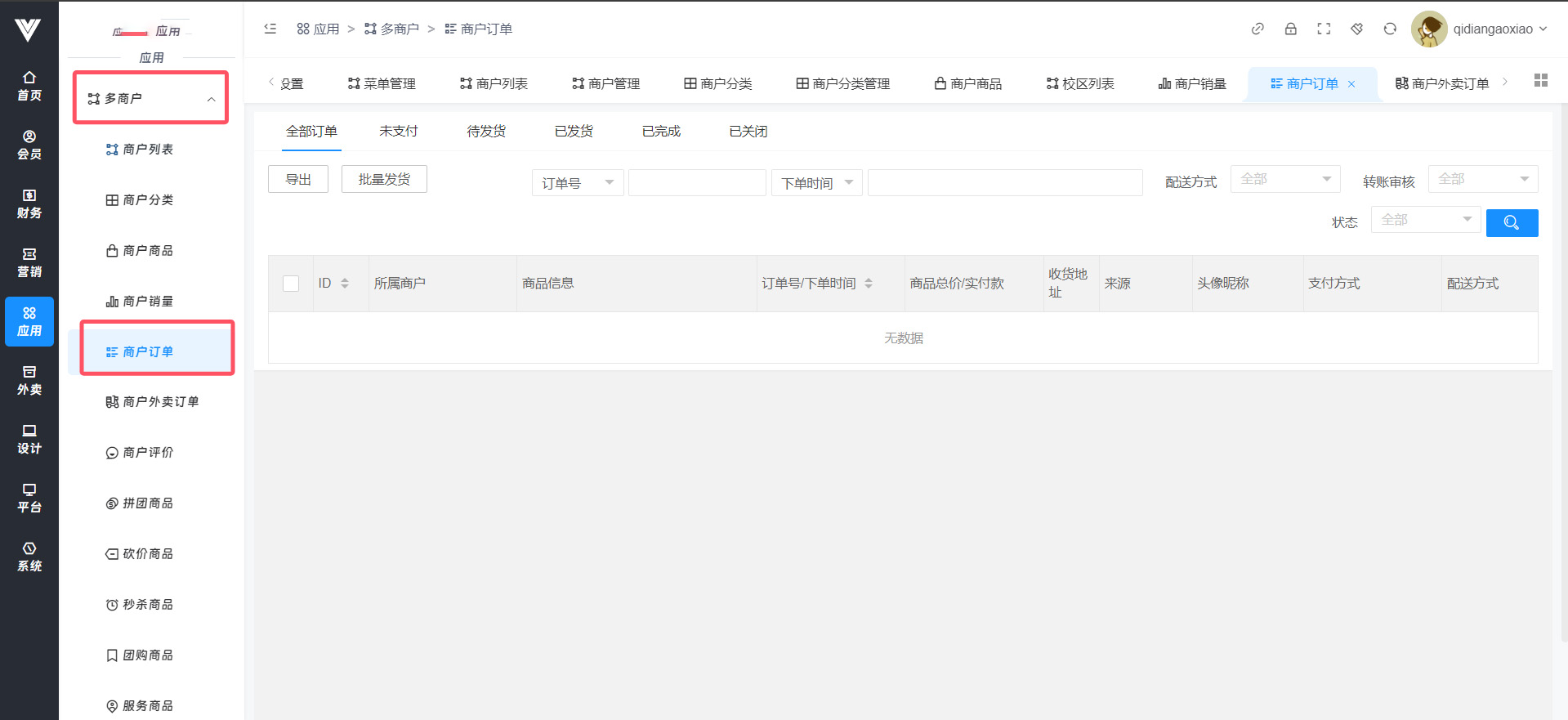Open the 配送方式 filter dropdown
Screen dimensions: 1568x720
click(1284, 179)
